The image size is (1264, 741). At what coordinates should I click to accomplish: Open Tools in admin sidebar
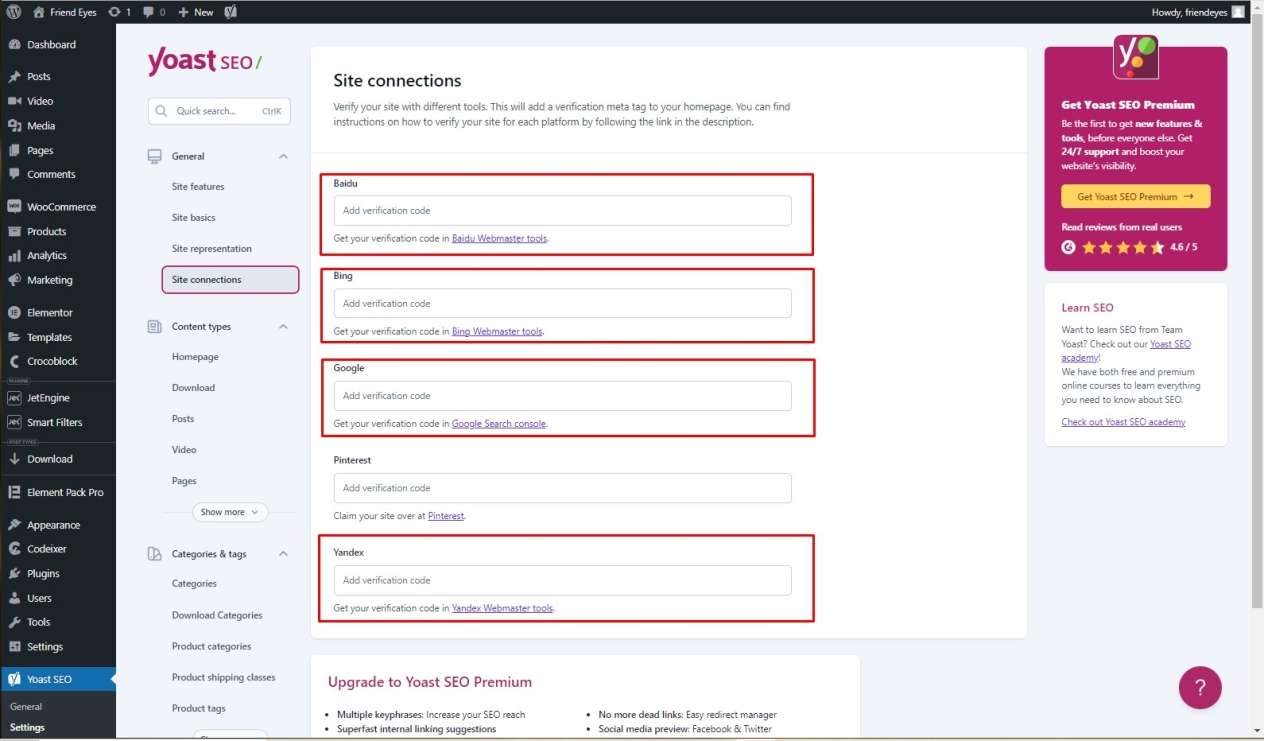[x=39, y=622]
